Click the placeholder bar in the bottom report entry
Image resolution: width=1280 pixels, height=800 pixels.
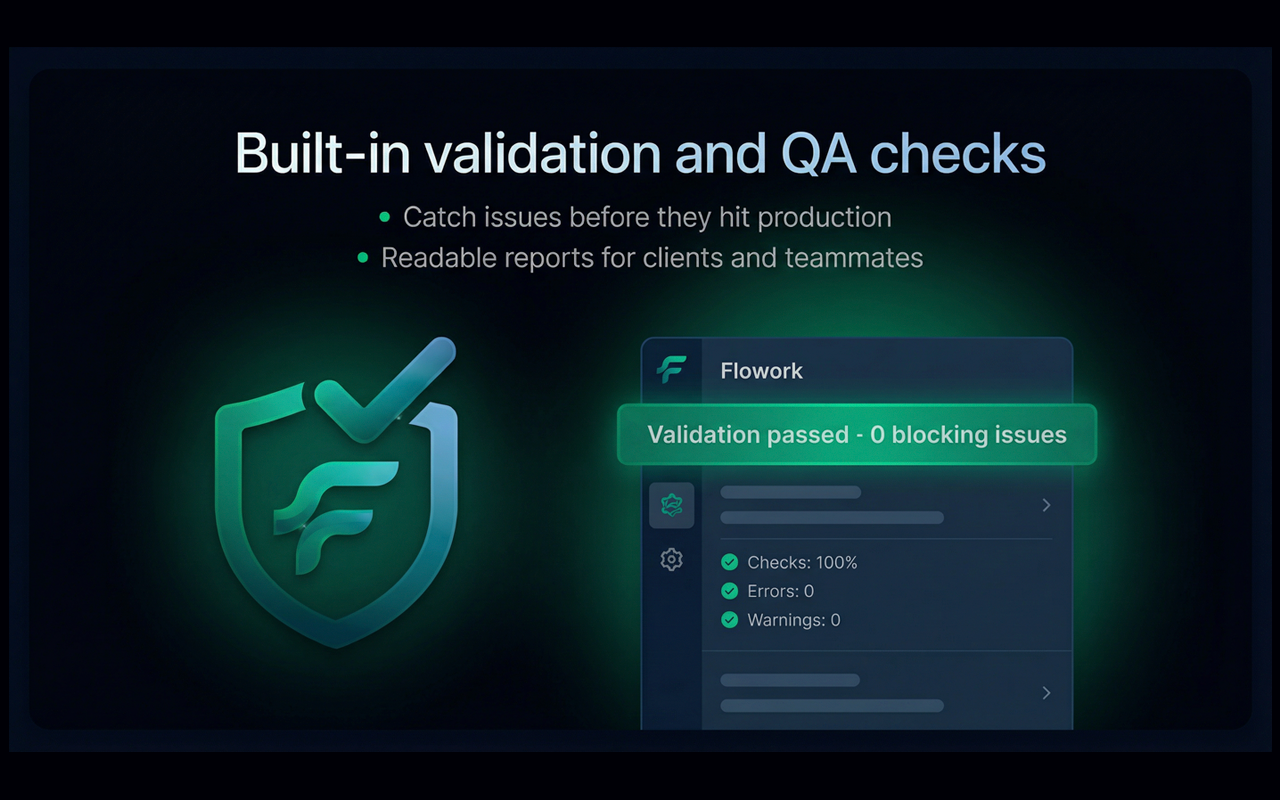[x=790, y=679]
